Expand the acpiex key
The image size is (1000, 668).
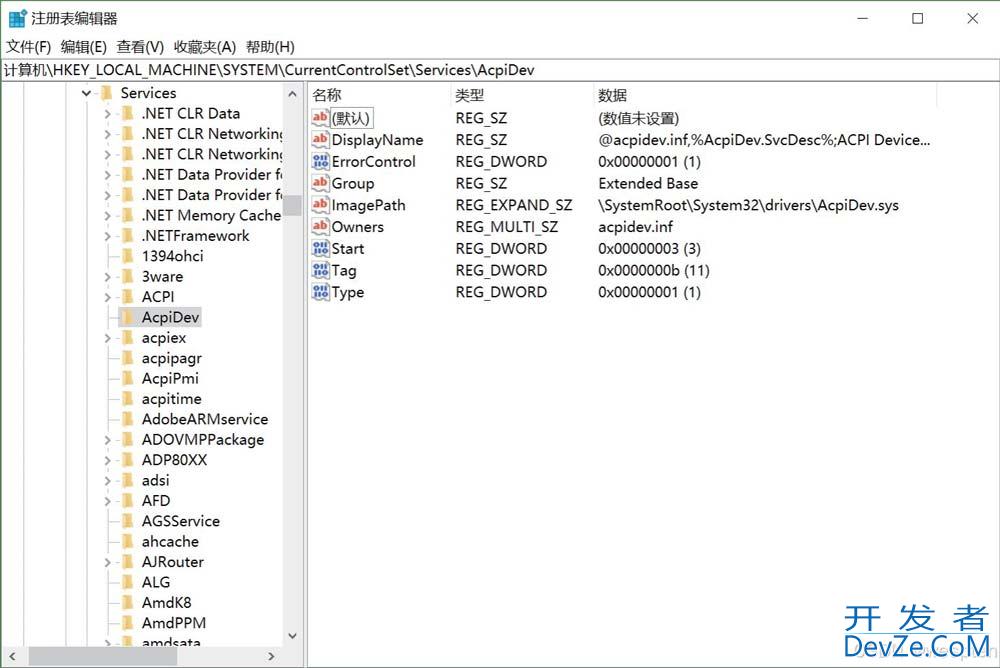[x=107, y=338]
